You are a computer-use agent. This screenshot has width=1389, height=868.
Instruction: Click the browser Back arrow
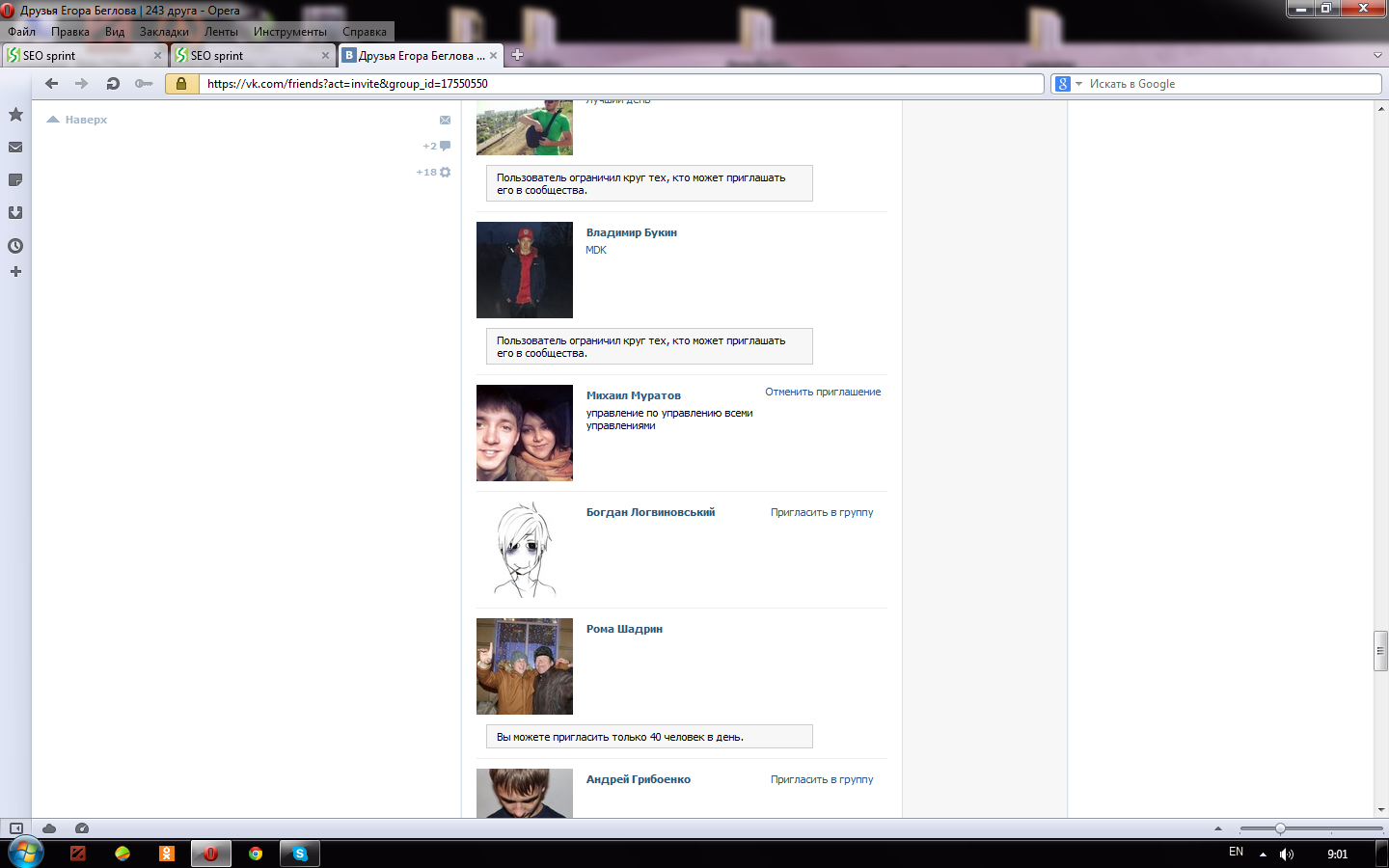(52, 84)
